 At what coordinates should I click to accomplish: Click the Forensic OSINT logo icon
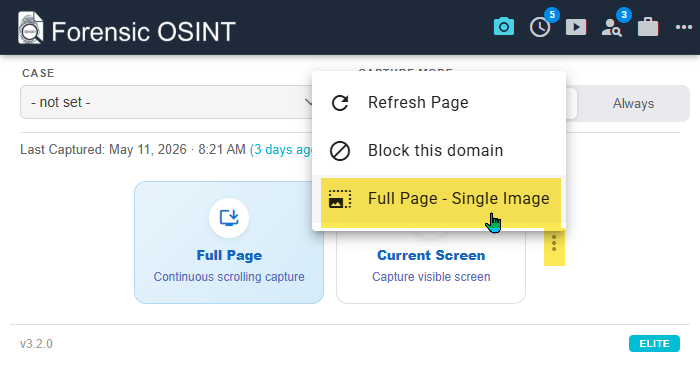pos(30,28)
